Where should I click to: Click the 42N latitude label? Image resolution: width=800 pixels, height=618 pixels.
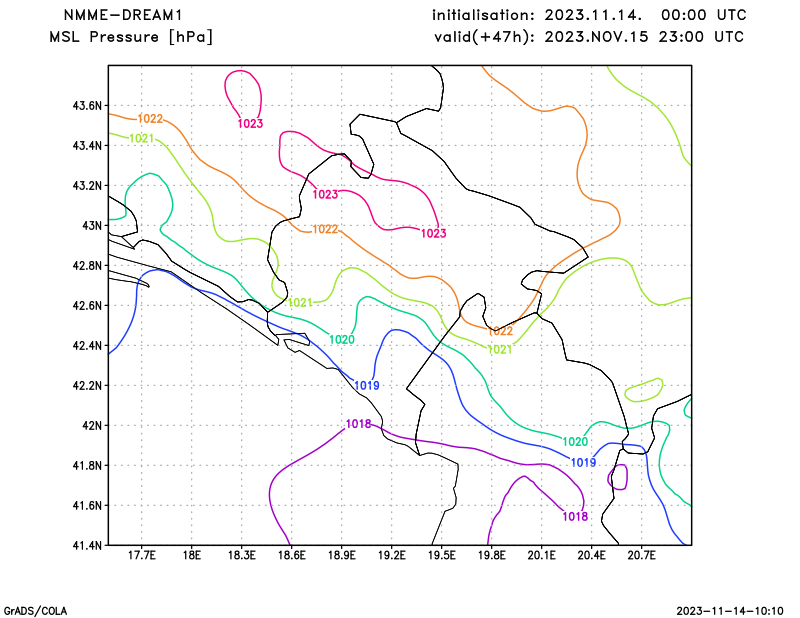pos(92,425)
